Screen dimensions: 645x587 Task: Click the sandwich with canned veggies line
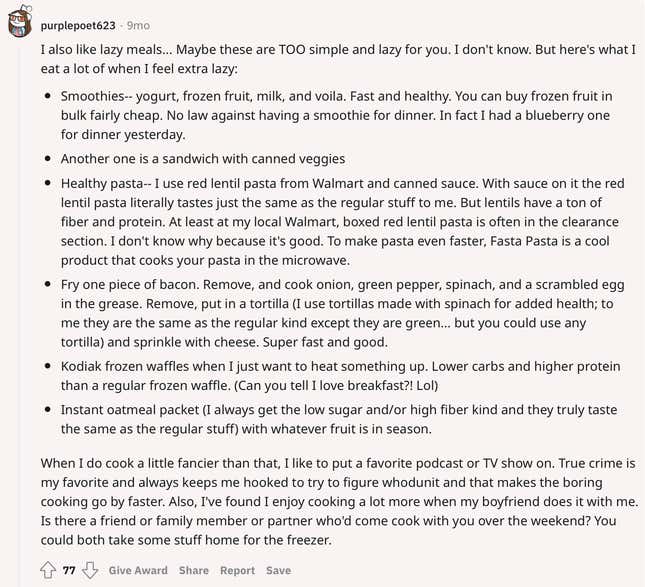pos(203,159)
